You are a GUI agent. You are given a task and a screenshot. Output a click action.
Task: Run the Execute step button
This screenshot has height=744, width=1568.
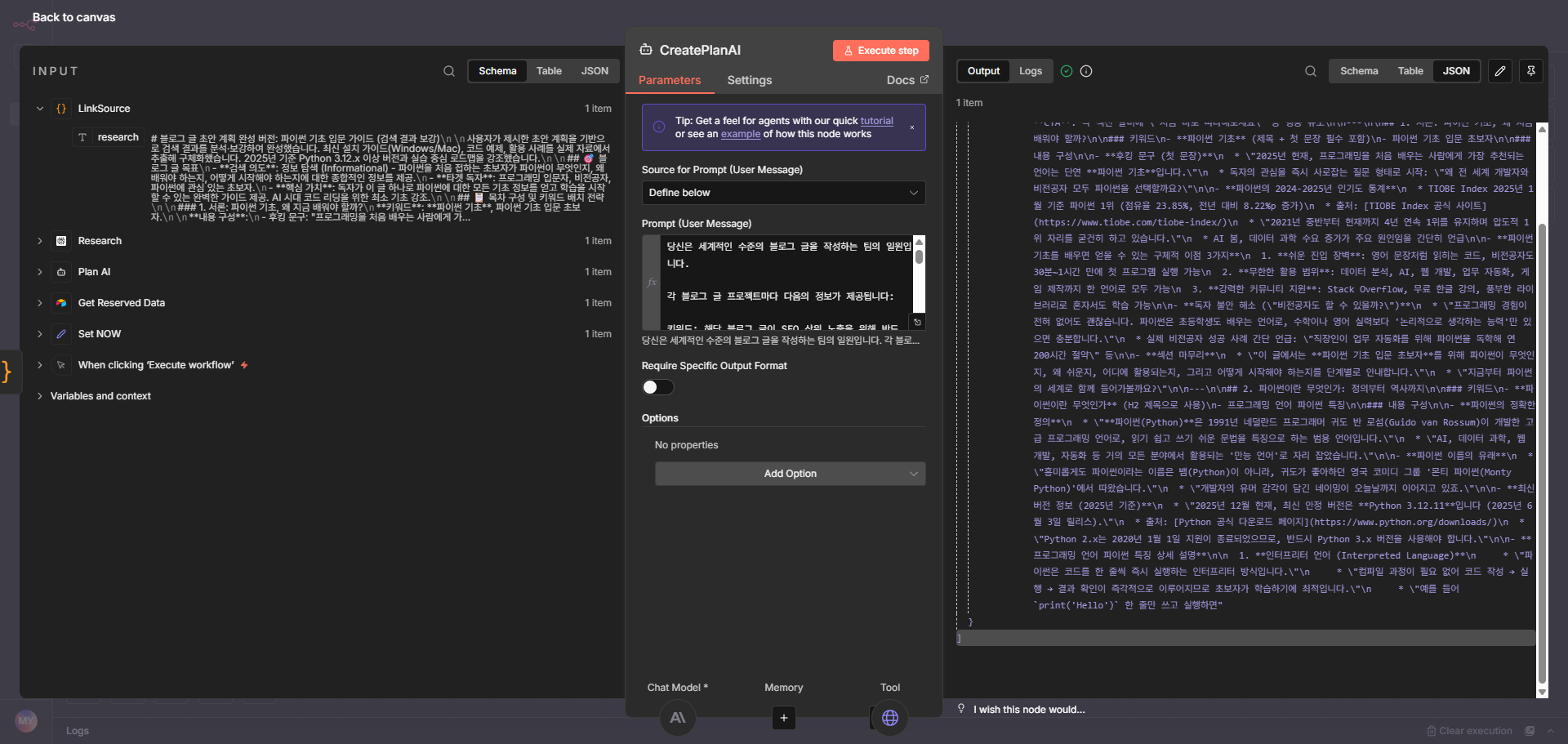click(x=881, y=51)
